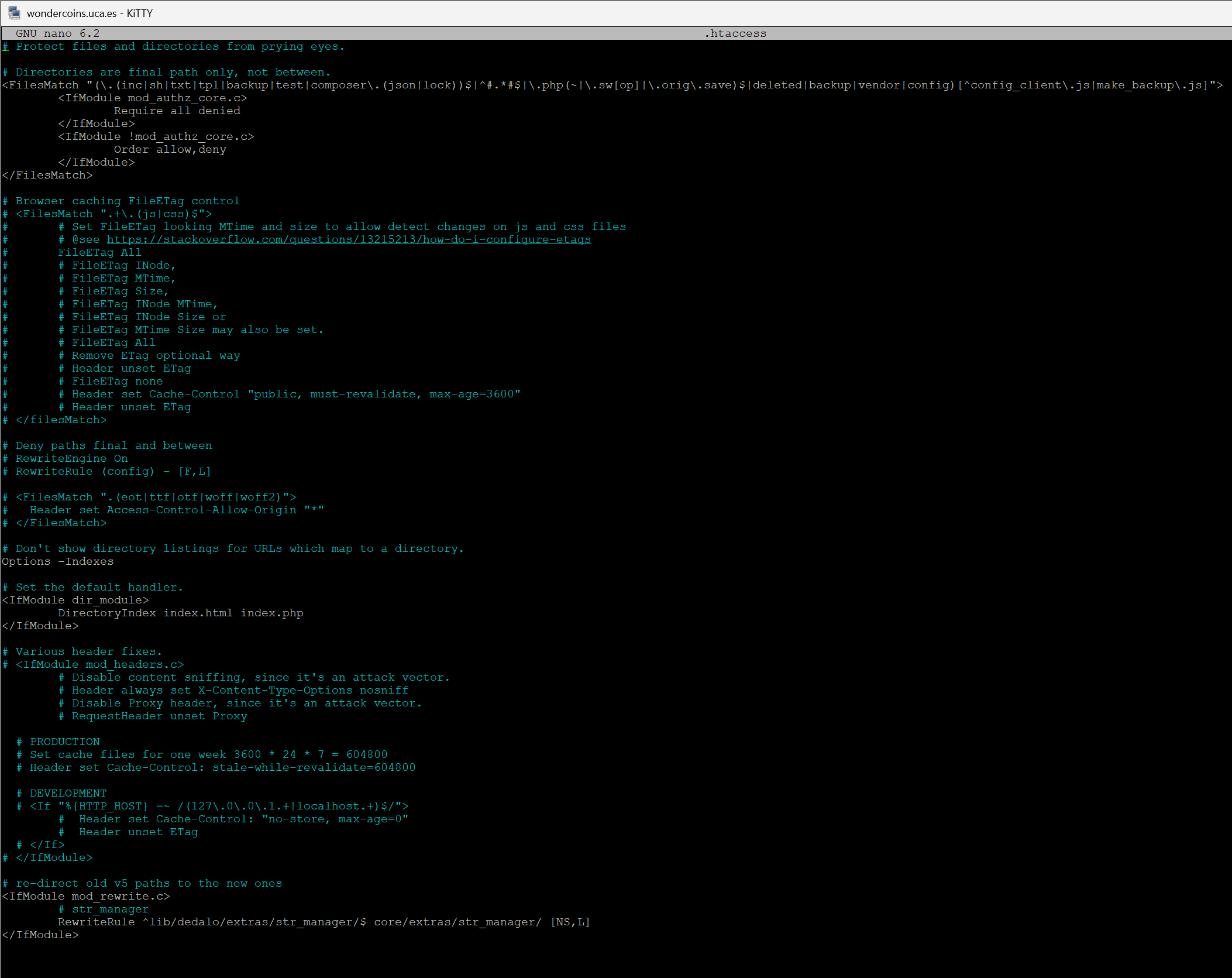Click the uncommented '</FilesMatch>' closing tag
Viewport: 1232px width, 978px height.
tap(47, 175)
